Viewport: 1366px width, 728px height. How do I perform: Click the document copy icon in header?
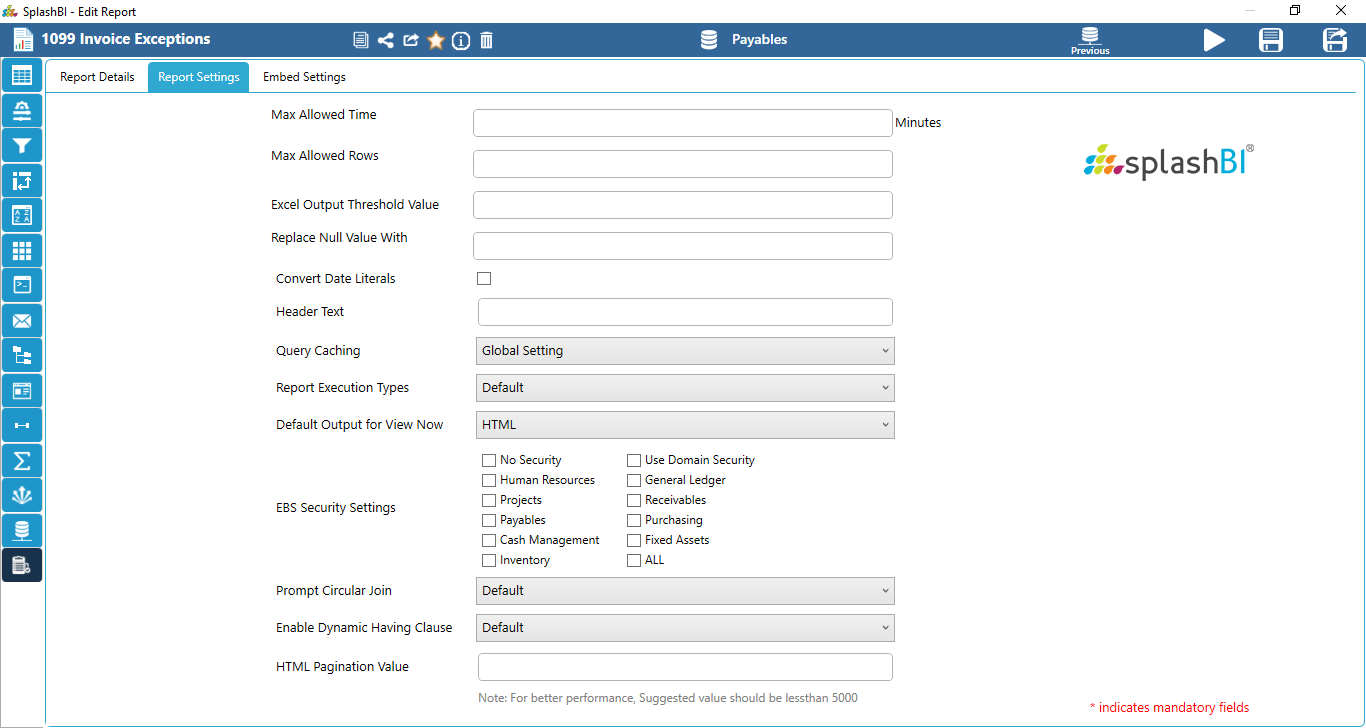click(361, 40)
